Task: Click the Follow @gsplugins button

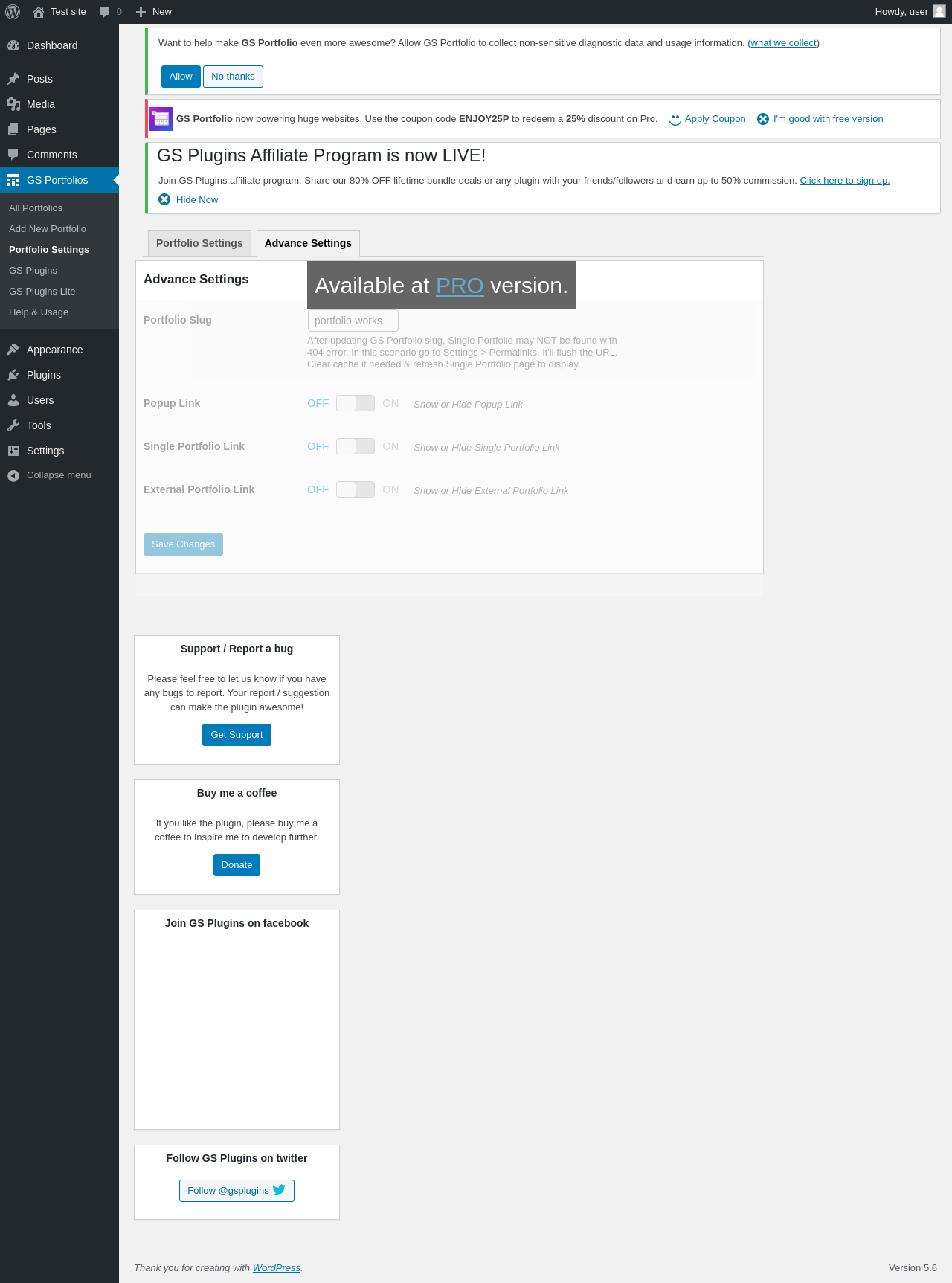Action: click(x=237, y=1191)
